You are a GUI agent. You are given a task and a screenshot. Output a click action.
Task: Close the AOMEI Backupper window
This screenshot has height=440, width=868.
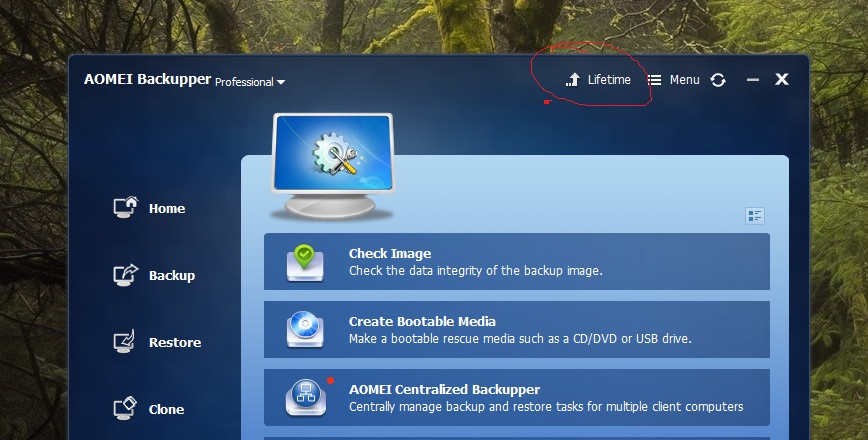782,79
